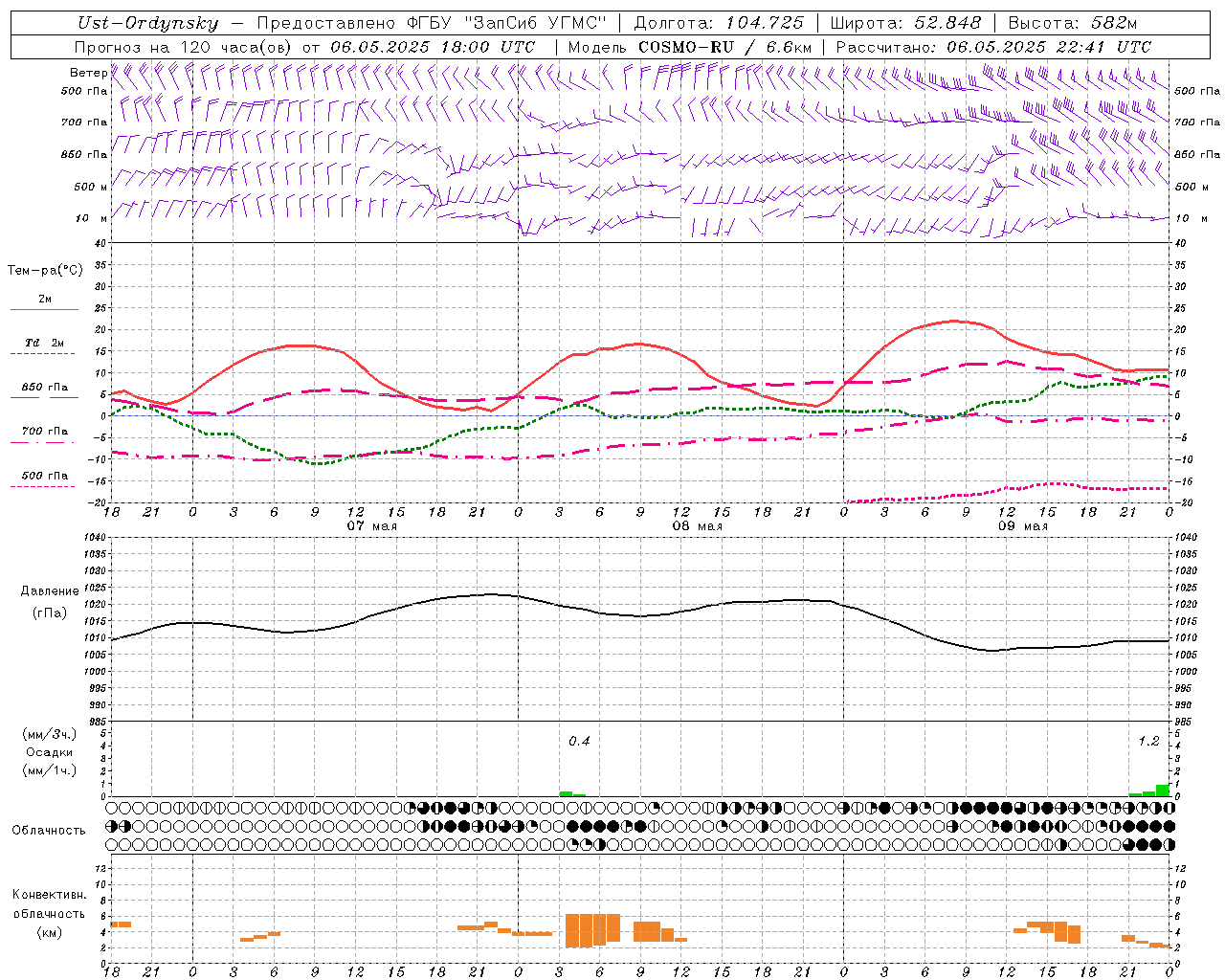The height and width of the screenshot is (980, 1225).
Task: Click the station name Ust-Ordynsky in header
Action: 147,23
